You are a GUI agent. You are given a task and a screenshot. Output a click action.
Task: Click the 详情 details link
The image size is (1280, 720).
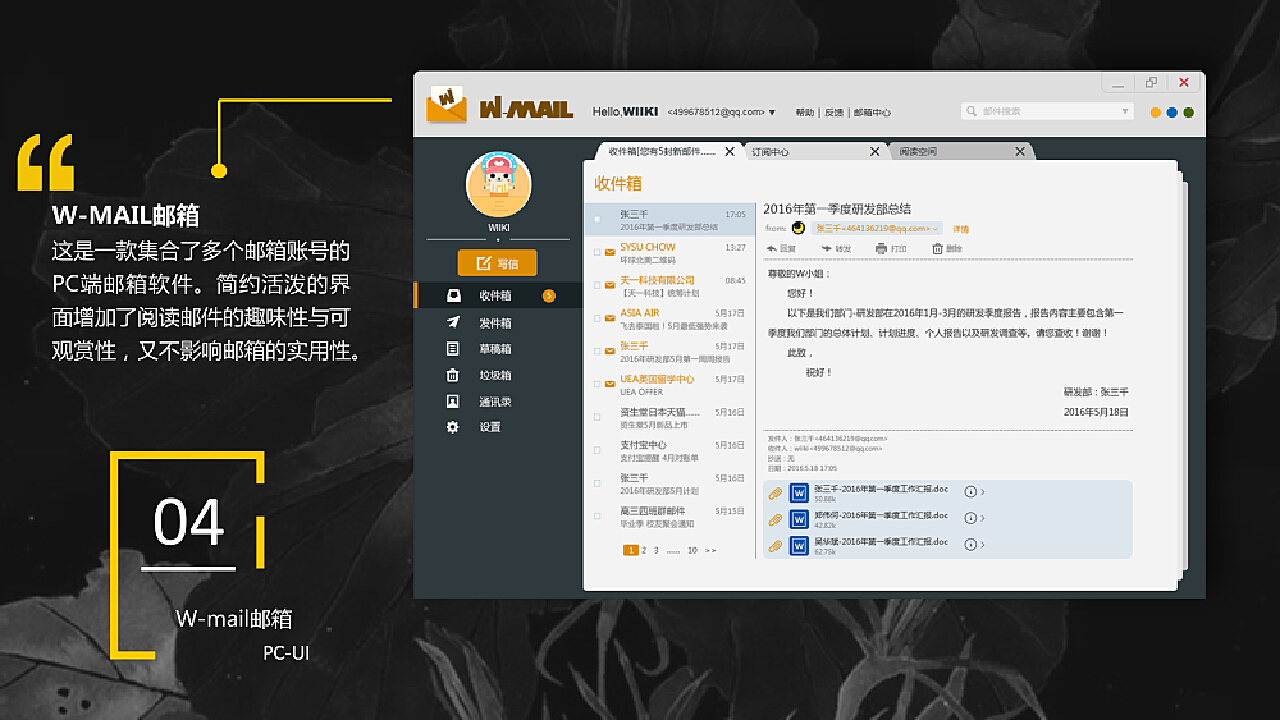coord(961,229)
